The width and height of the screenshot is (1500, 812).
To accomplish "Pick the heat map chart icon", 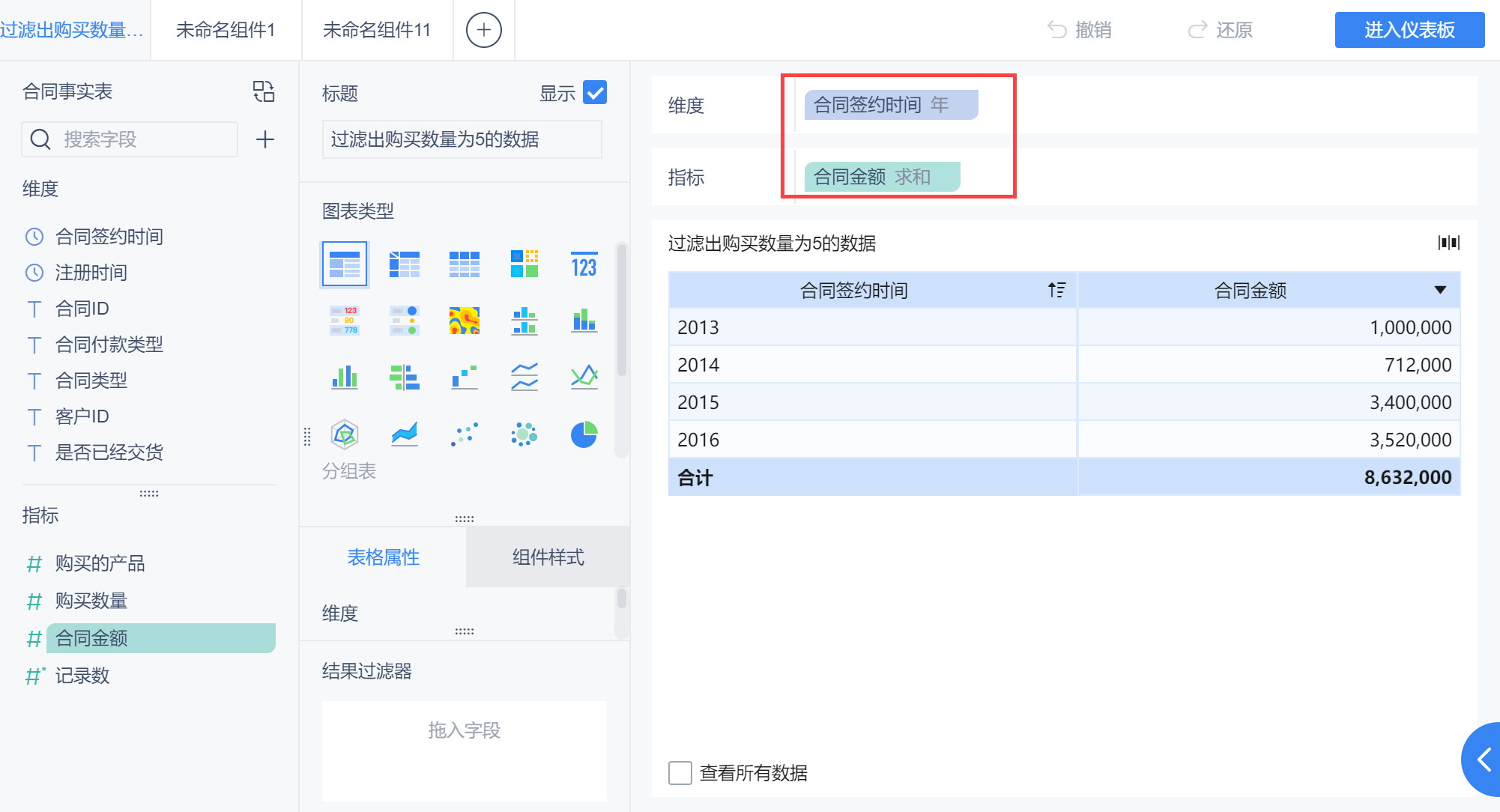I will tap(464, 321).
